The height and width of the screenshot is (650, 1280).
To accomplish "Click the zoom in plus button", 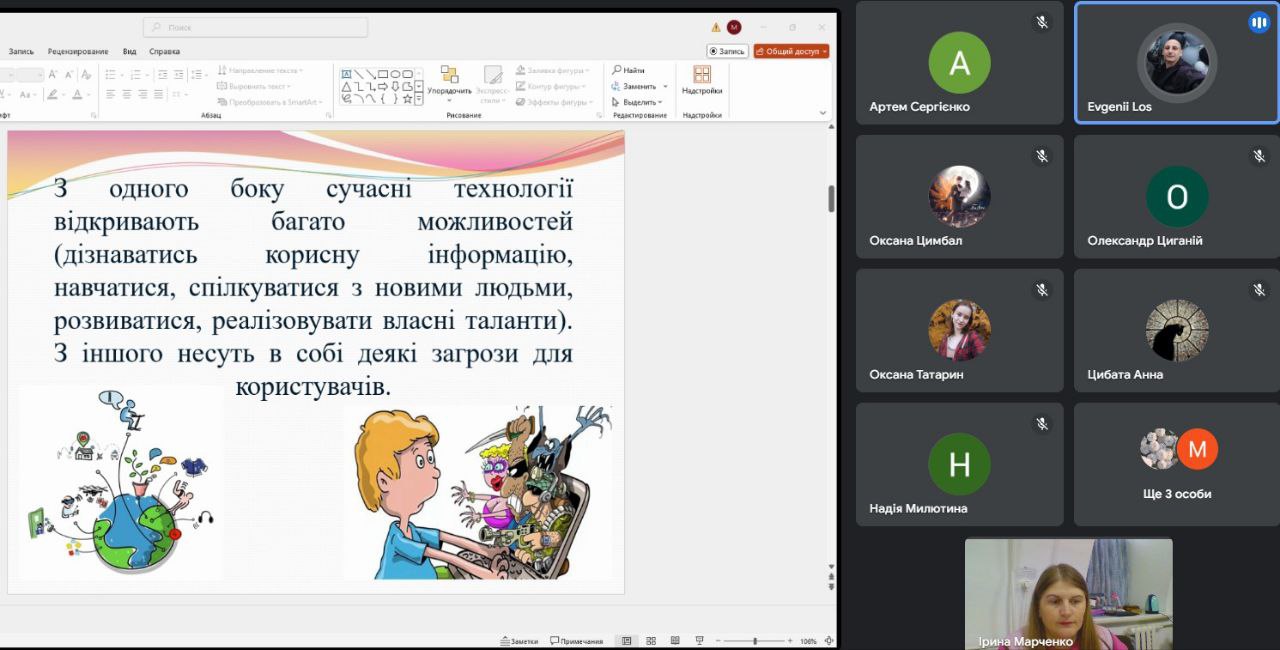I will point(790,641).
